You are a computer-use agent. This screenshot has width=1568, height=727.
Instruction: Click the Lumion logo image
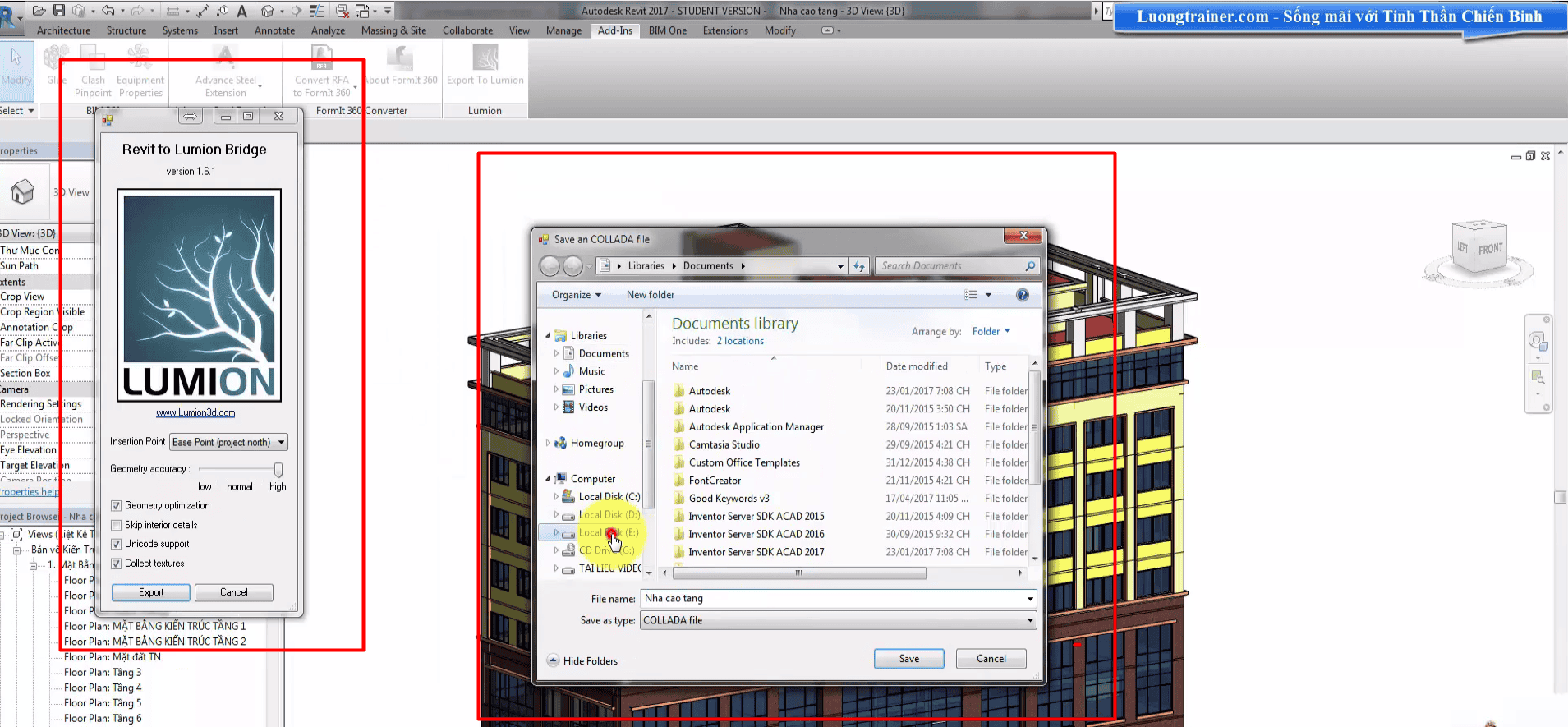click(199, 296)
